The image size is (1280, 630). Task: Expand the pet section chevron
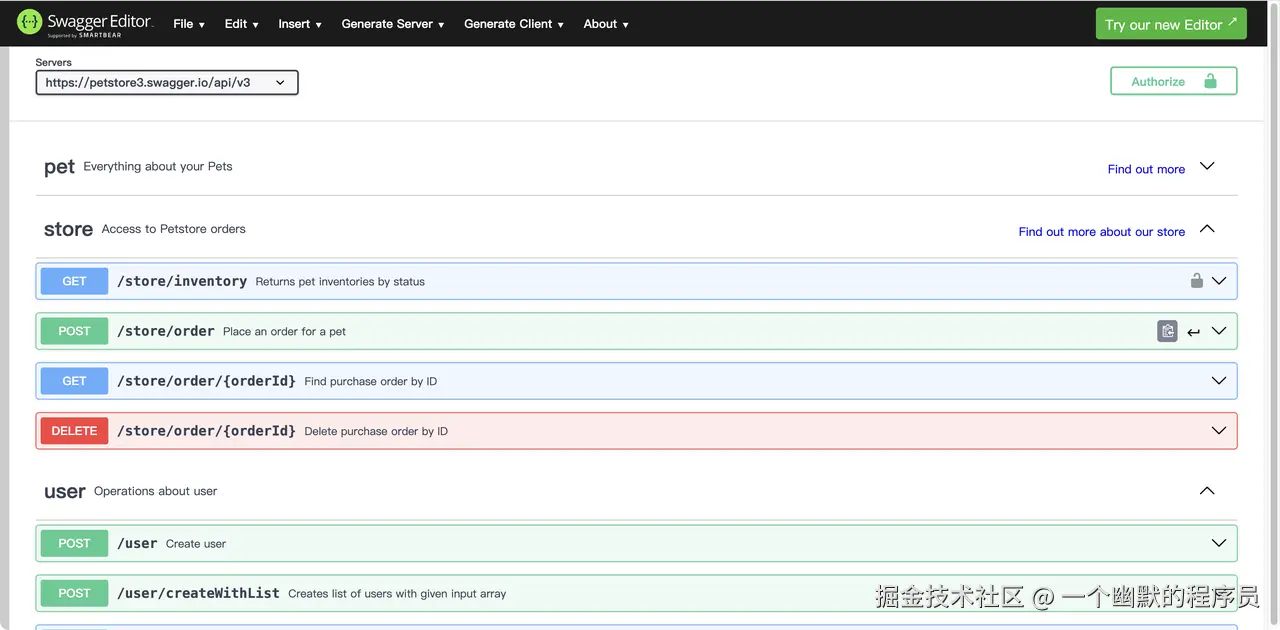tap(1207, 166)
